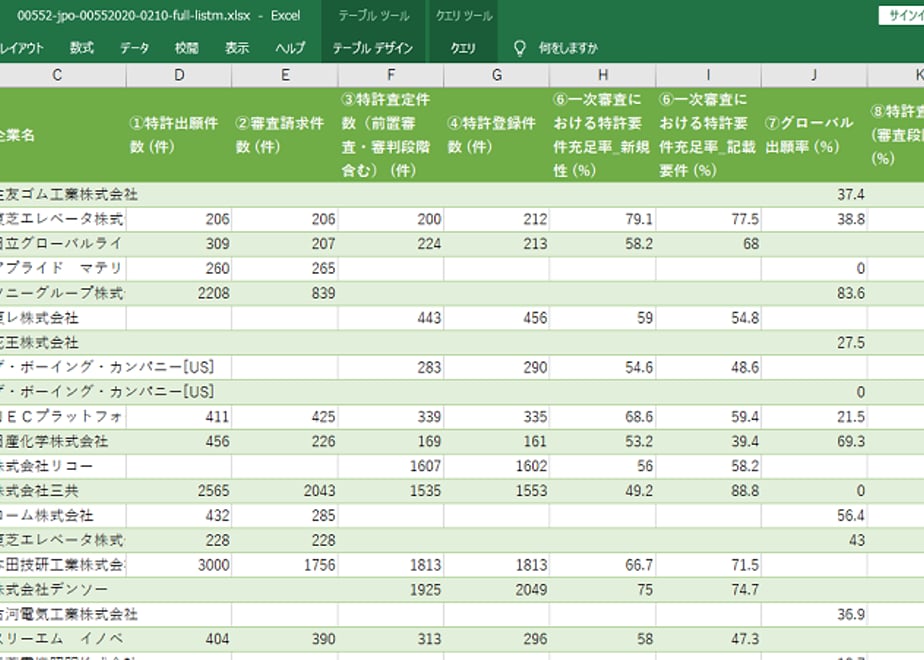Click the ③特許査定件数 header cell

[391, 135]
